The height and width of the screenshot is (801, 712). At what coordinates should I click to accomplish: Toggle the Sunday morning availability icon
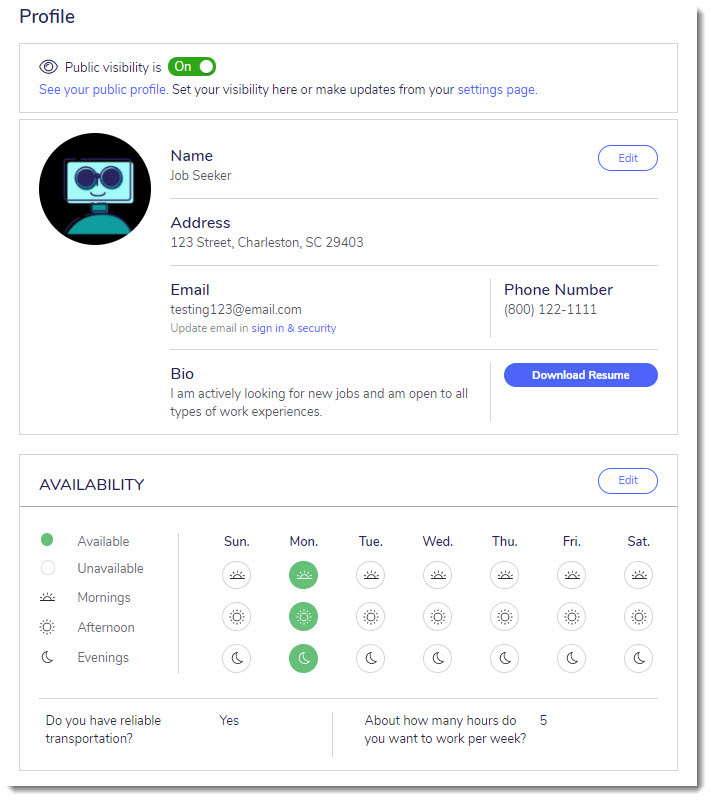(237, 575)
